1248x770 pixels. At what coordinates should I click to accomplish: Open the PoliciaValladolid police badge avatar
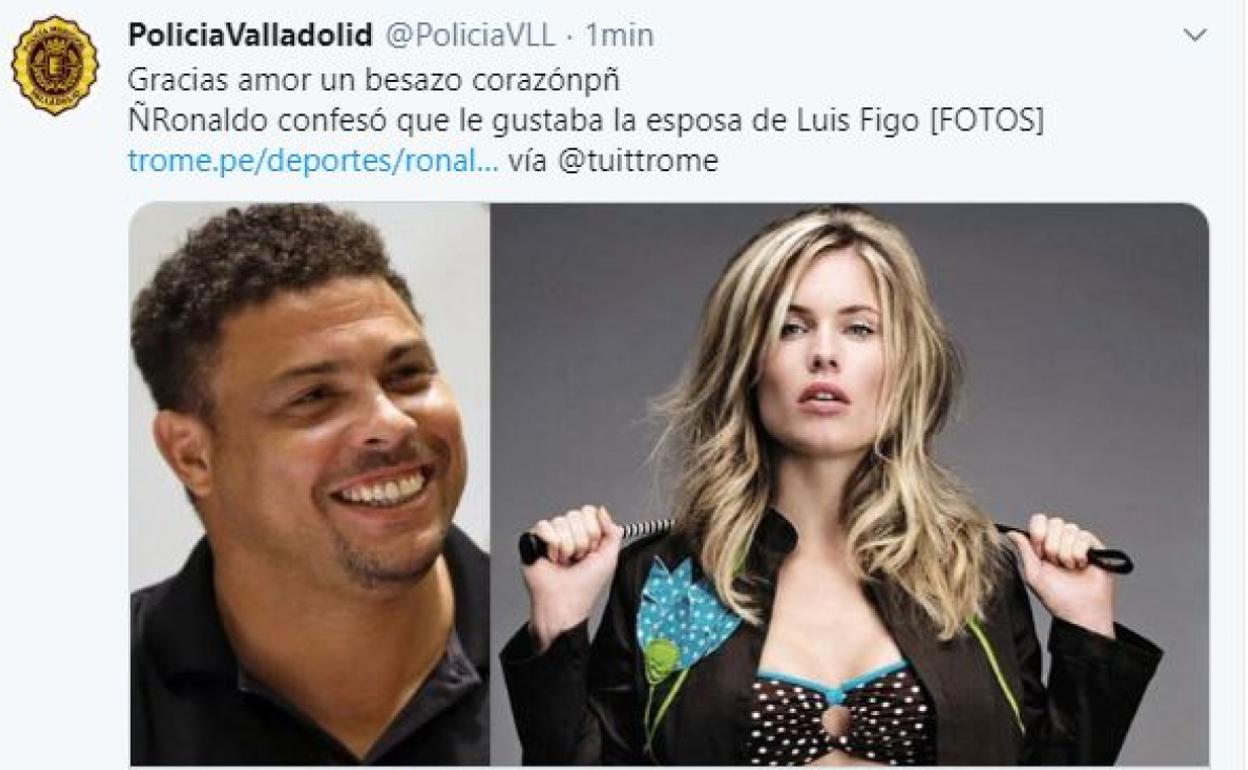coord(55,65)
